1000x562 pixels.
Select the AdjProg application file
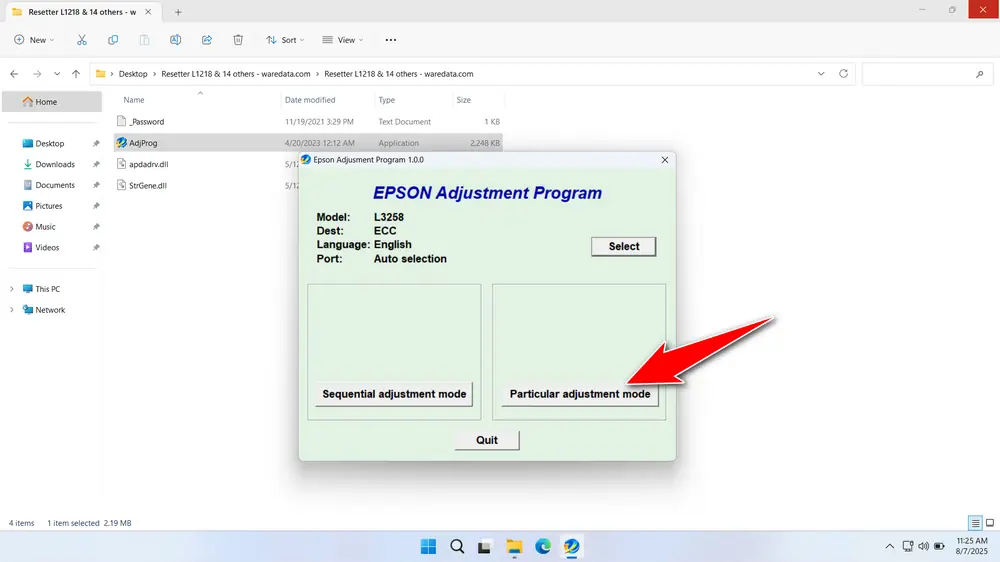click(x=309, y=143)
